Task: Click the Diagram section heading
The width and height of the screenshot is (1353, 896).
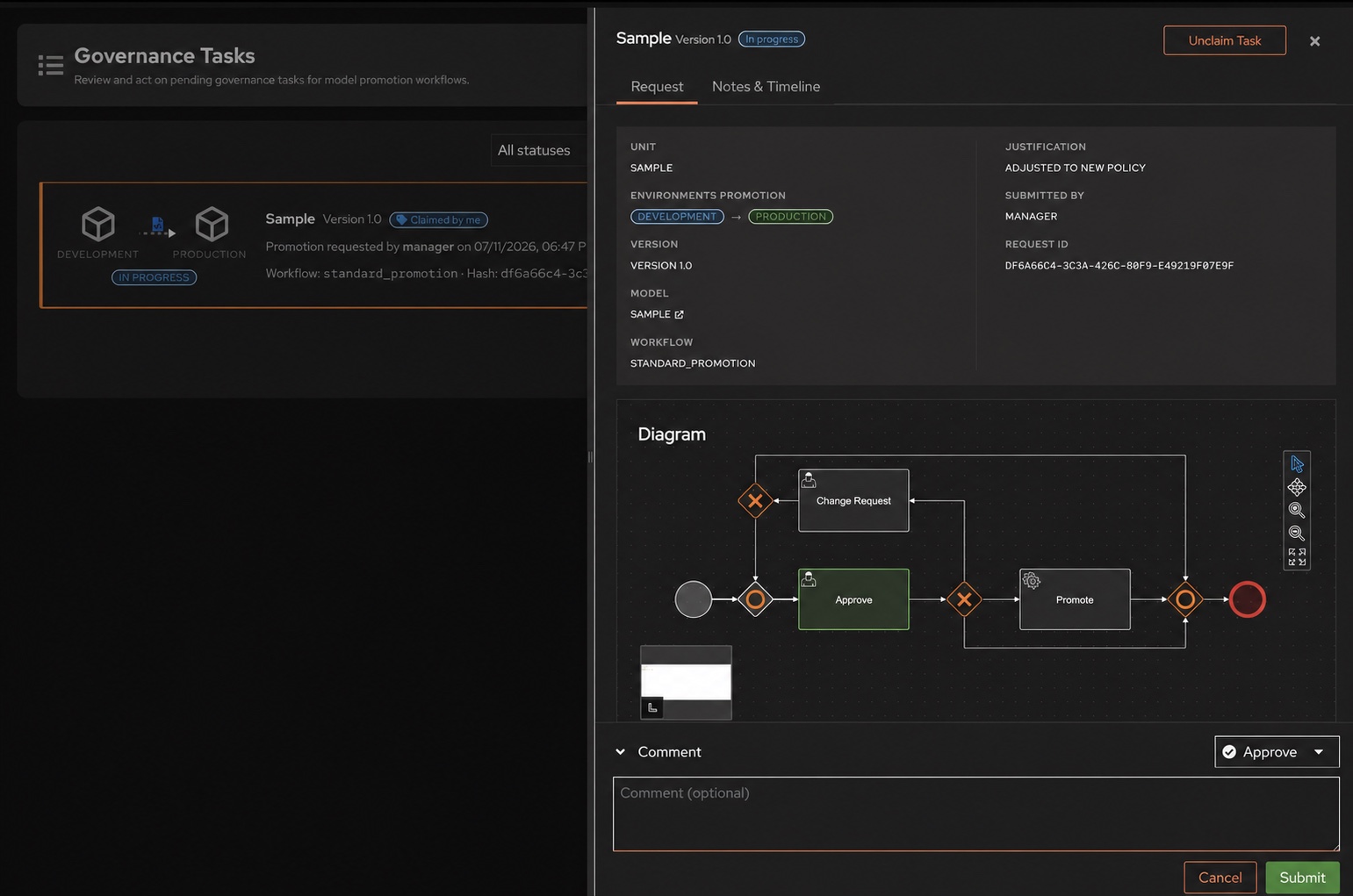Action: coord(672,434)
